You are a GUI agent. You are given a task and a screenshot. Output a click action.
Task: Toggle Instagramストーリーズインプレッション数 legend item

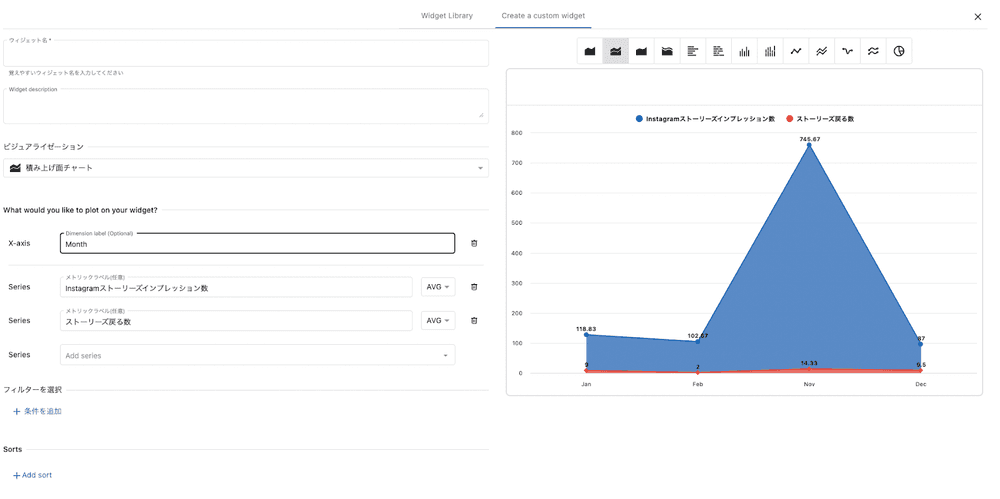[705, 119]
